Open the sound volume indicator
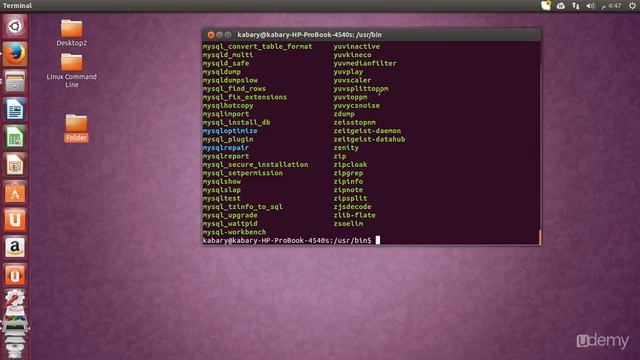This screenshot has height=360, width=640. coord(590,6)
